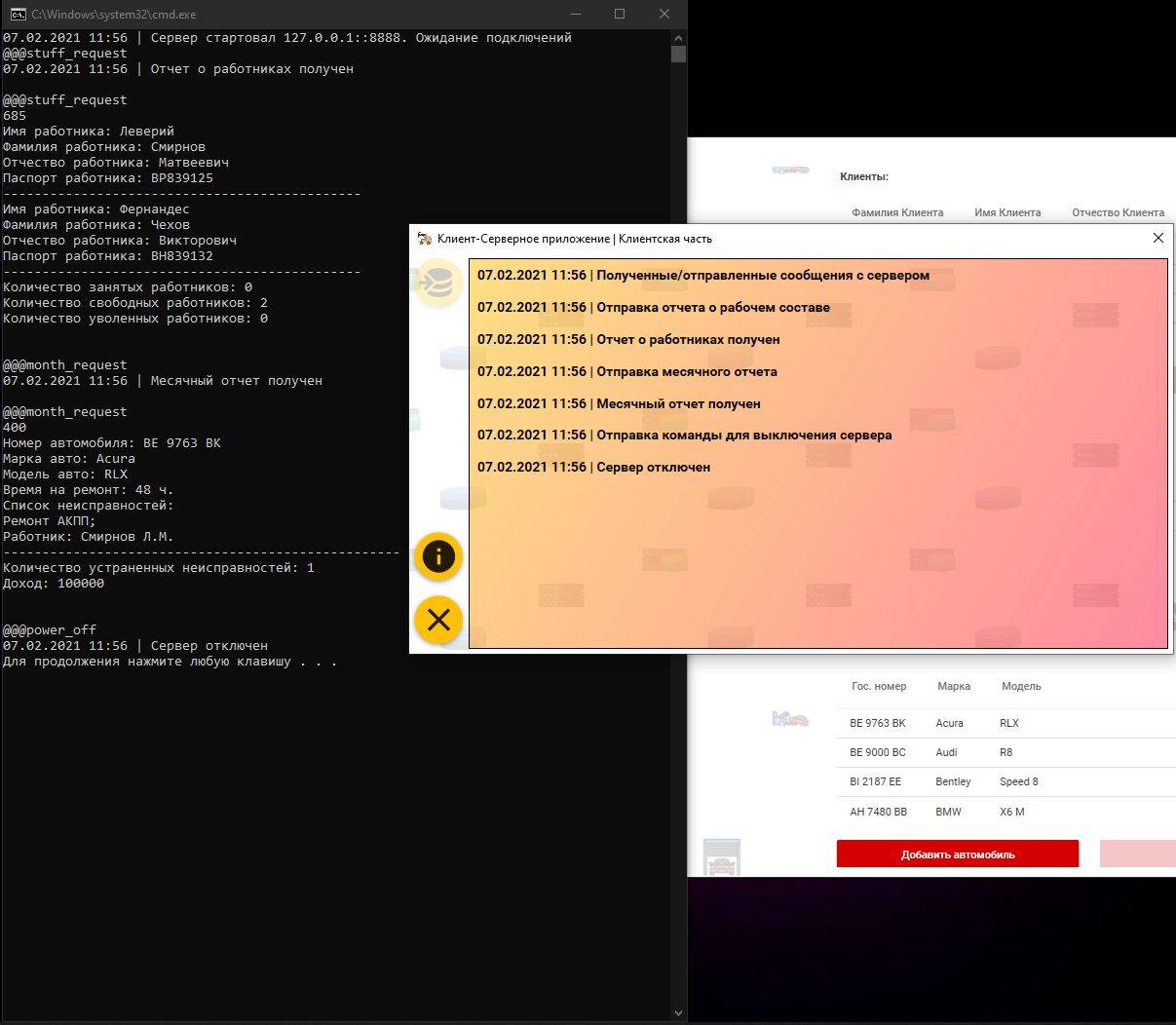Click the client dialog title bar icon

(425, 239)
